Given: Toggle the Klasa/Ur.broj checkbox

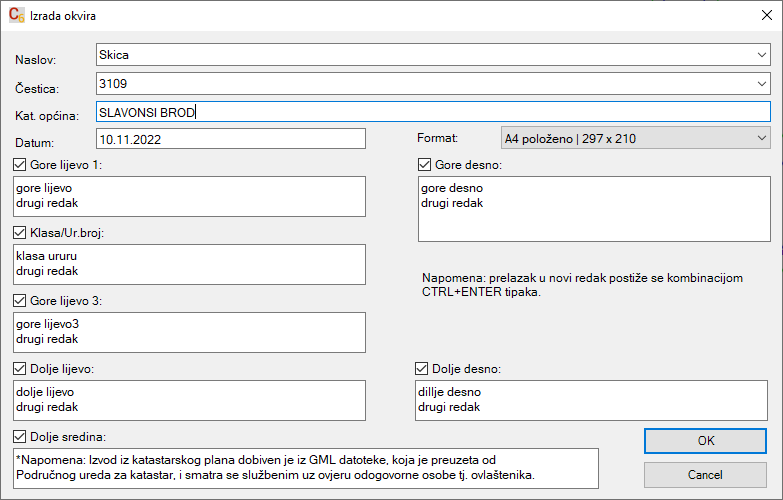Looking at the screenshot, I should pyautogui.click(x=21, y=233).
